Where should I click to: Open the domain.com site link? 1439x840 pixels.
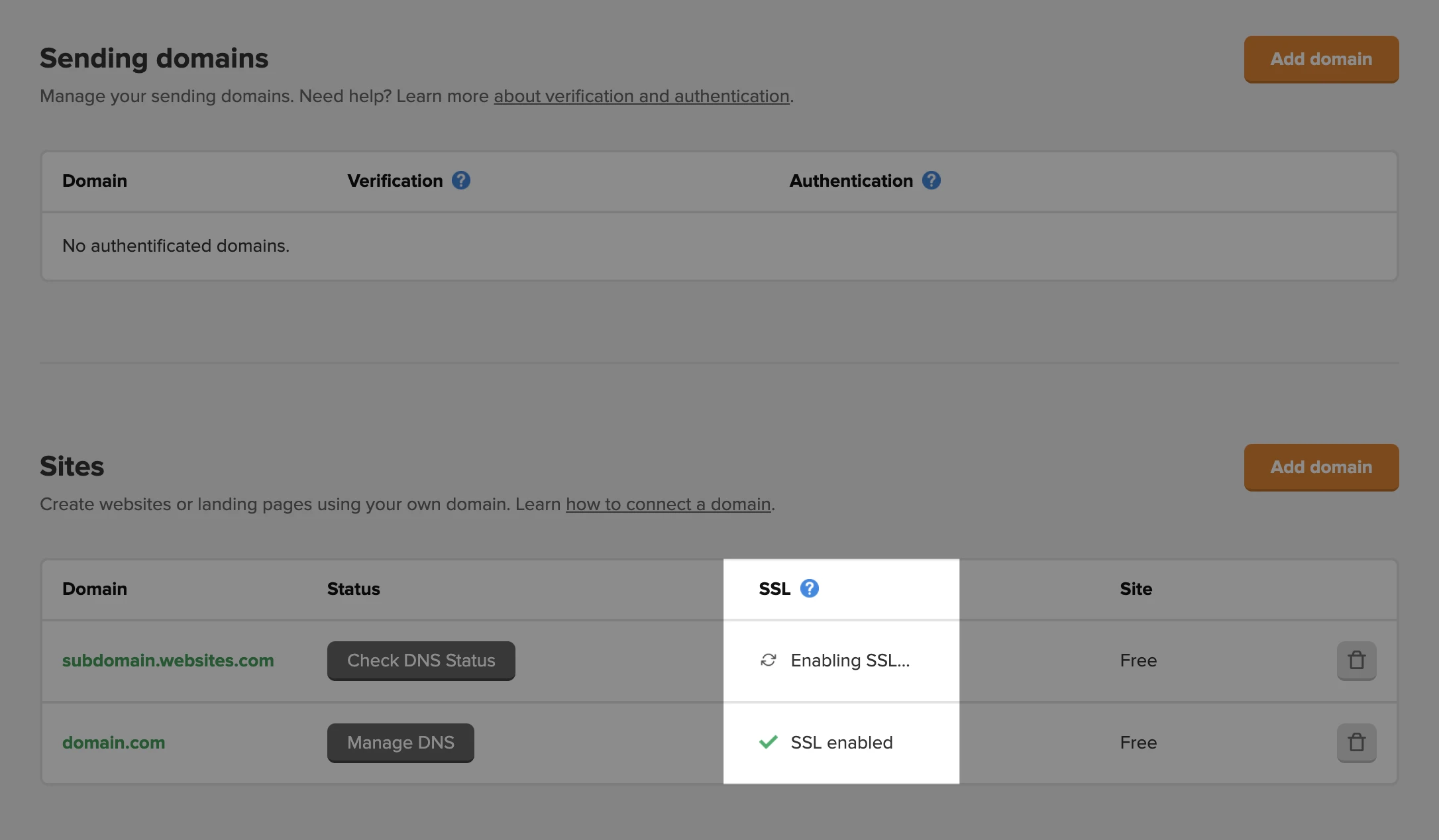113,743
